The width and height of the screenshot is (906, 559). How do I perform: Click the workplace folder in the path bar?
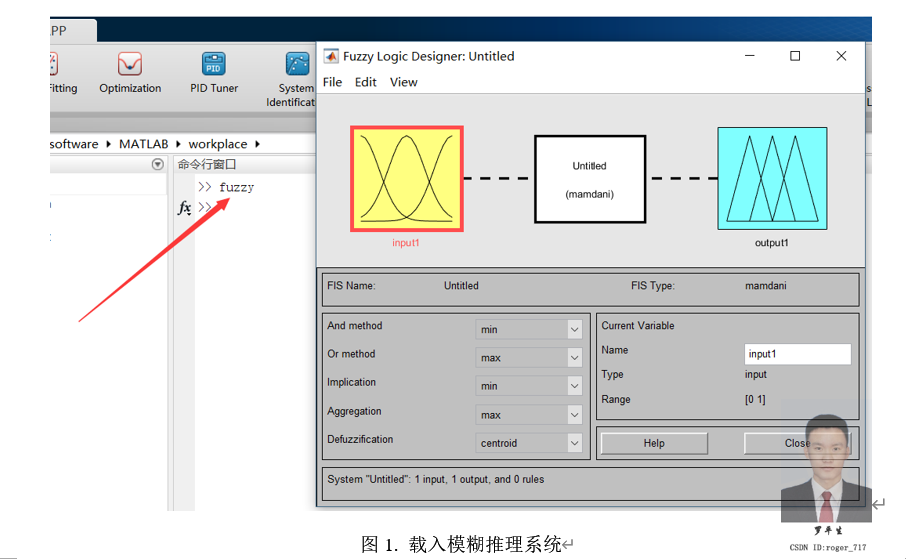[x=218, y=144]
